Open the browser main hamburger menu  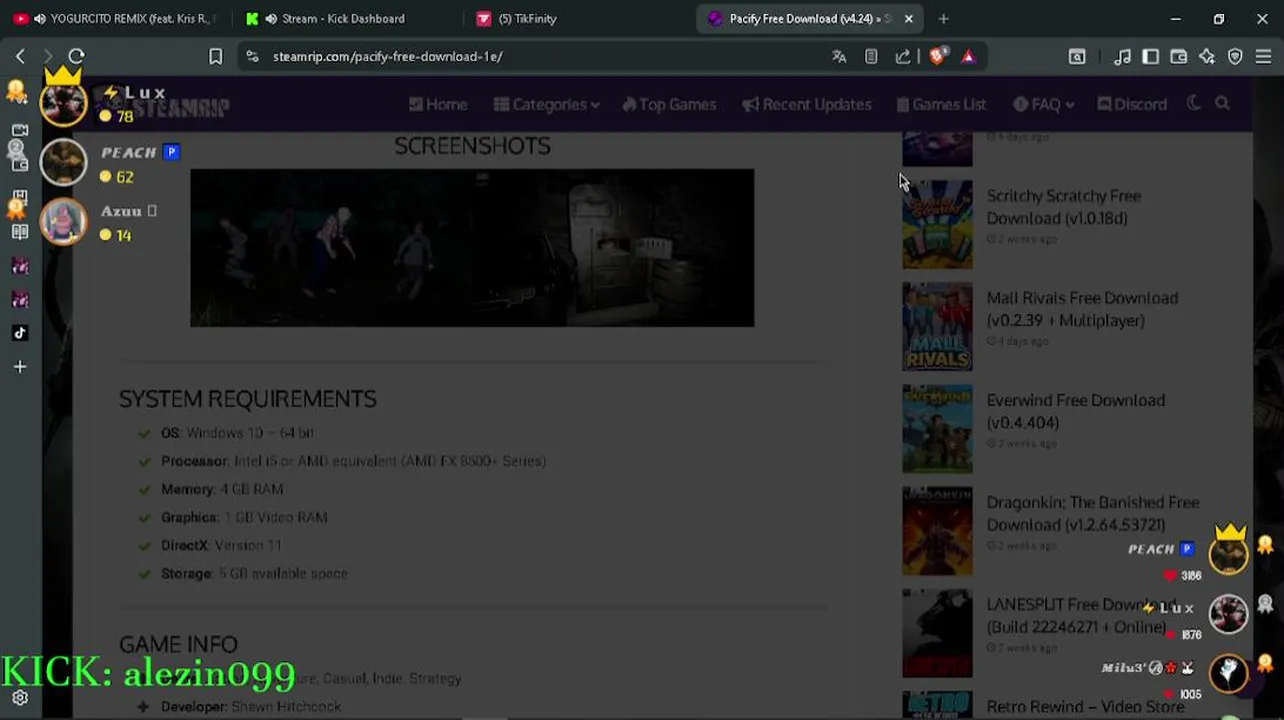coord(1263,57)
